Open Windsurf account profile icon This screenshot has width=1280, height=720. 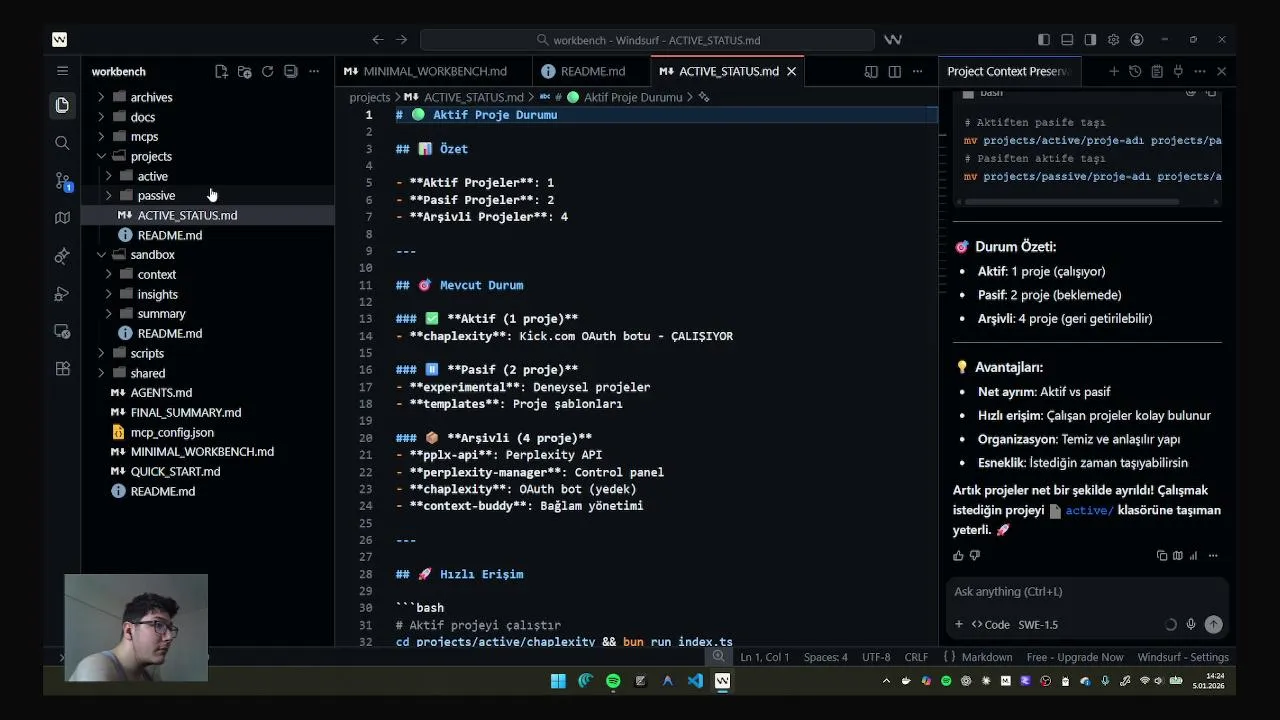tap(1137, 40)
